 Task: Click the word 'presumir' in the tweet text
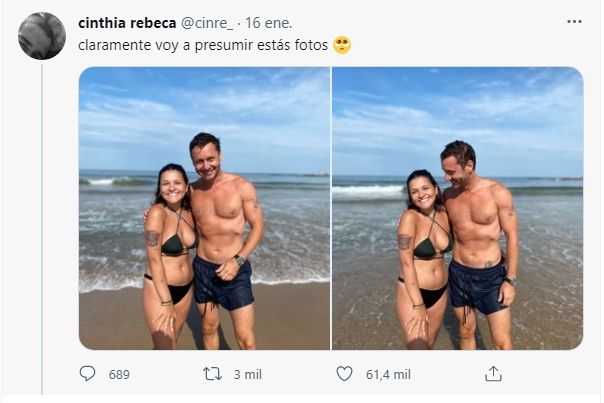click(x=218, y=45)
